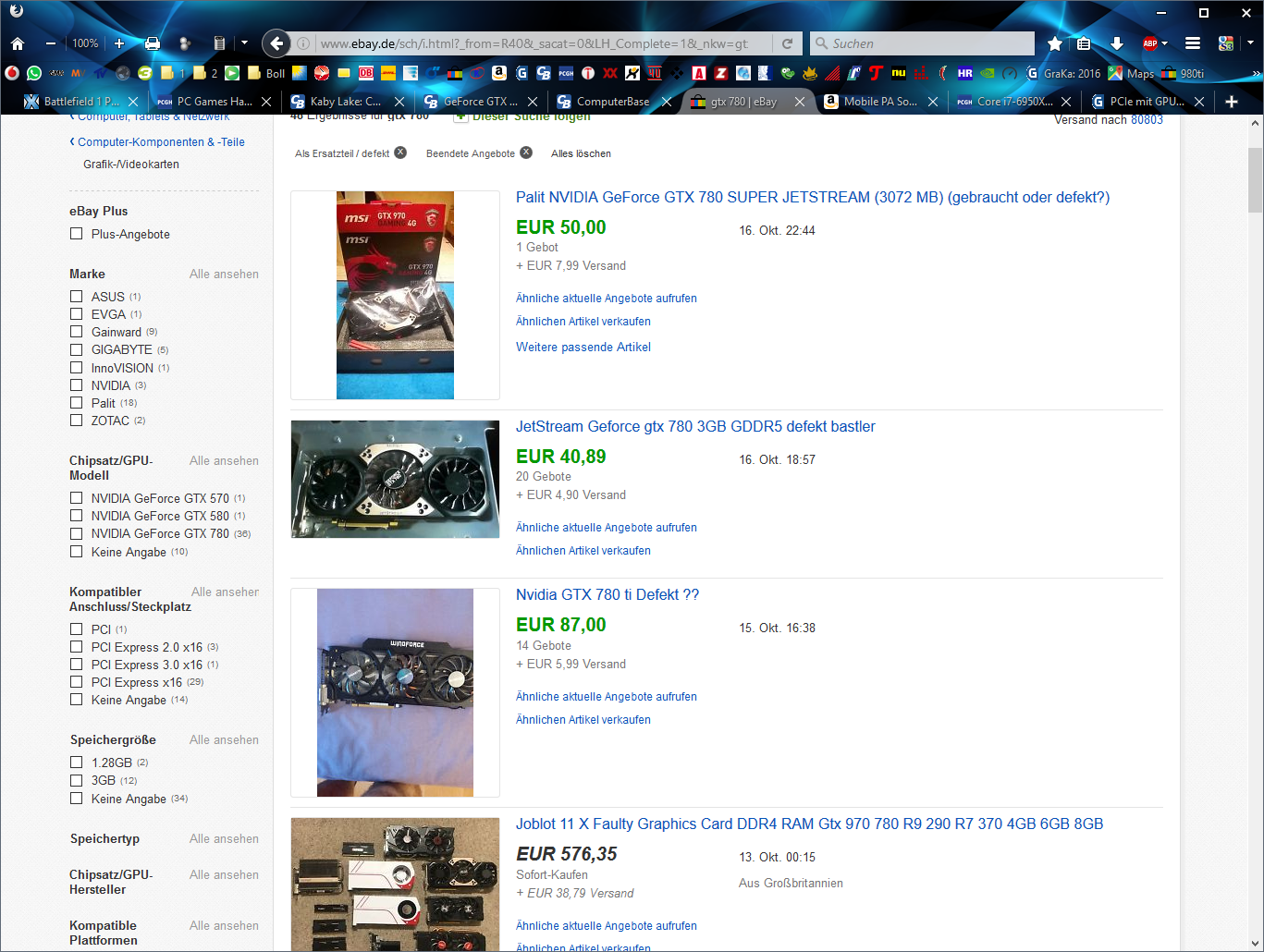Open the DB (Deutsche Bahn) bookmark
Image resolution: width=1264 pixels, height=952 pixels.
(366, 73)
